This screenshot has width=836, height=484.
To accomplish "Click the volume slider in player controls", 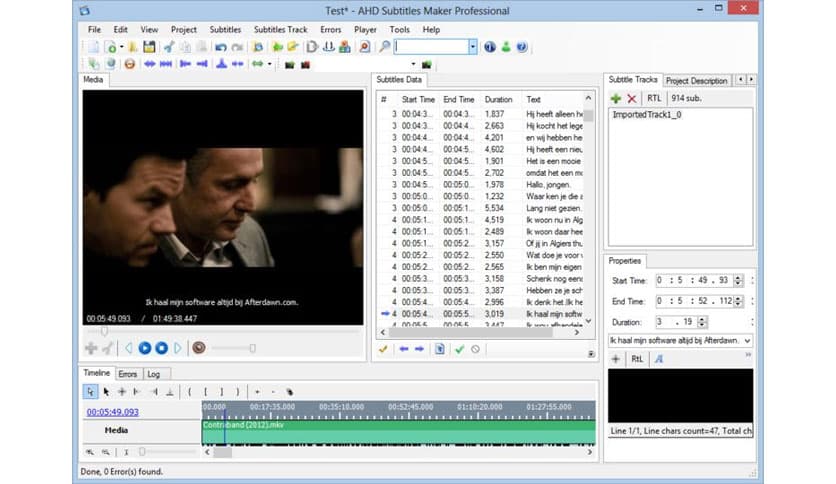I will point(234,348).
